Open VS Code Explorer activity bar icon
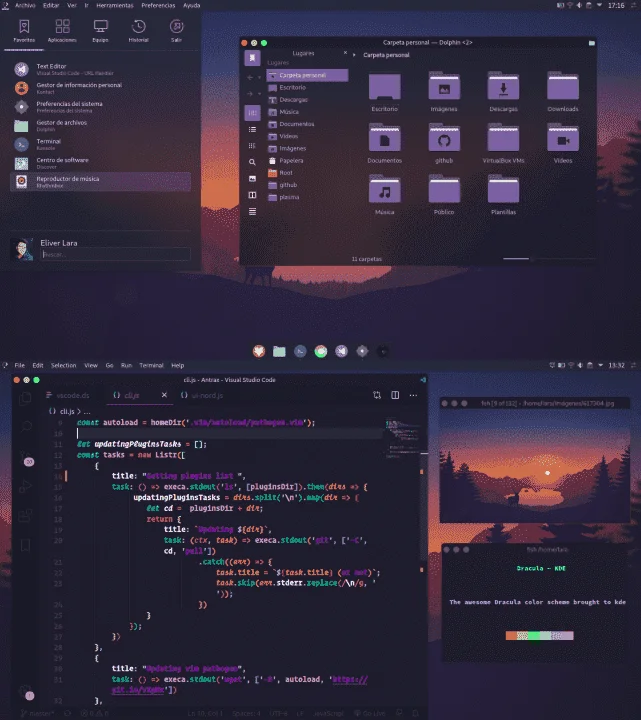Image resolution: width=641 pixels, height=720 pixels. point(26,398)
